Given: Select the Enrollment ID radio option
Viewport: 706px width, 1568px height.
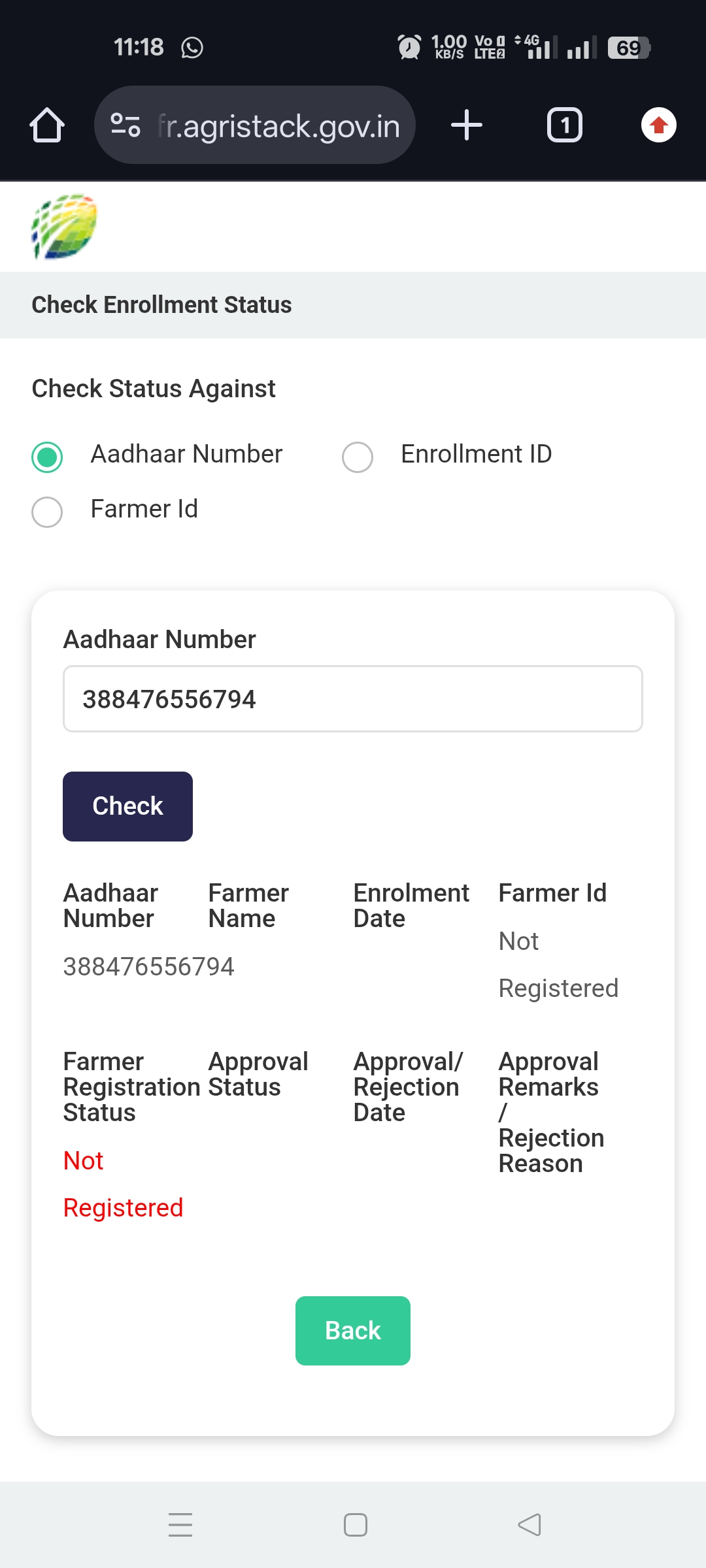Looking at the screenshot, I should [358, 457].
